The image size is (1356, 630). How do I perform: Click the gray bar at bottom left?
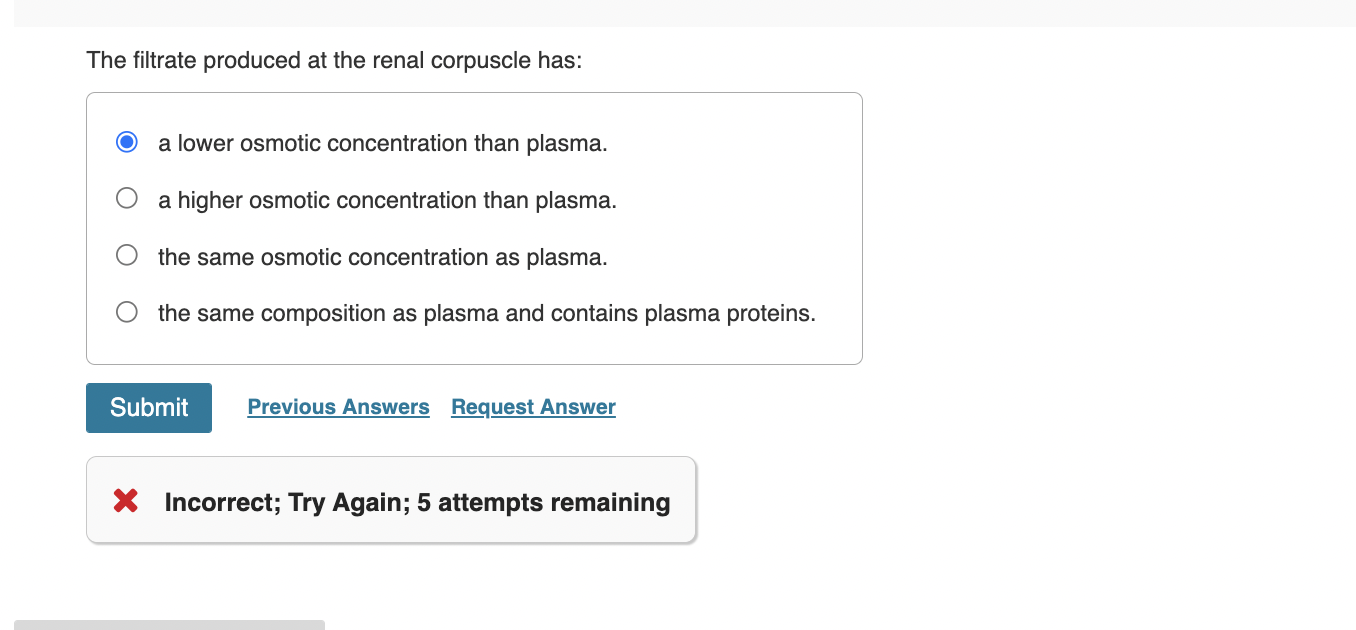(169, 624)
